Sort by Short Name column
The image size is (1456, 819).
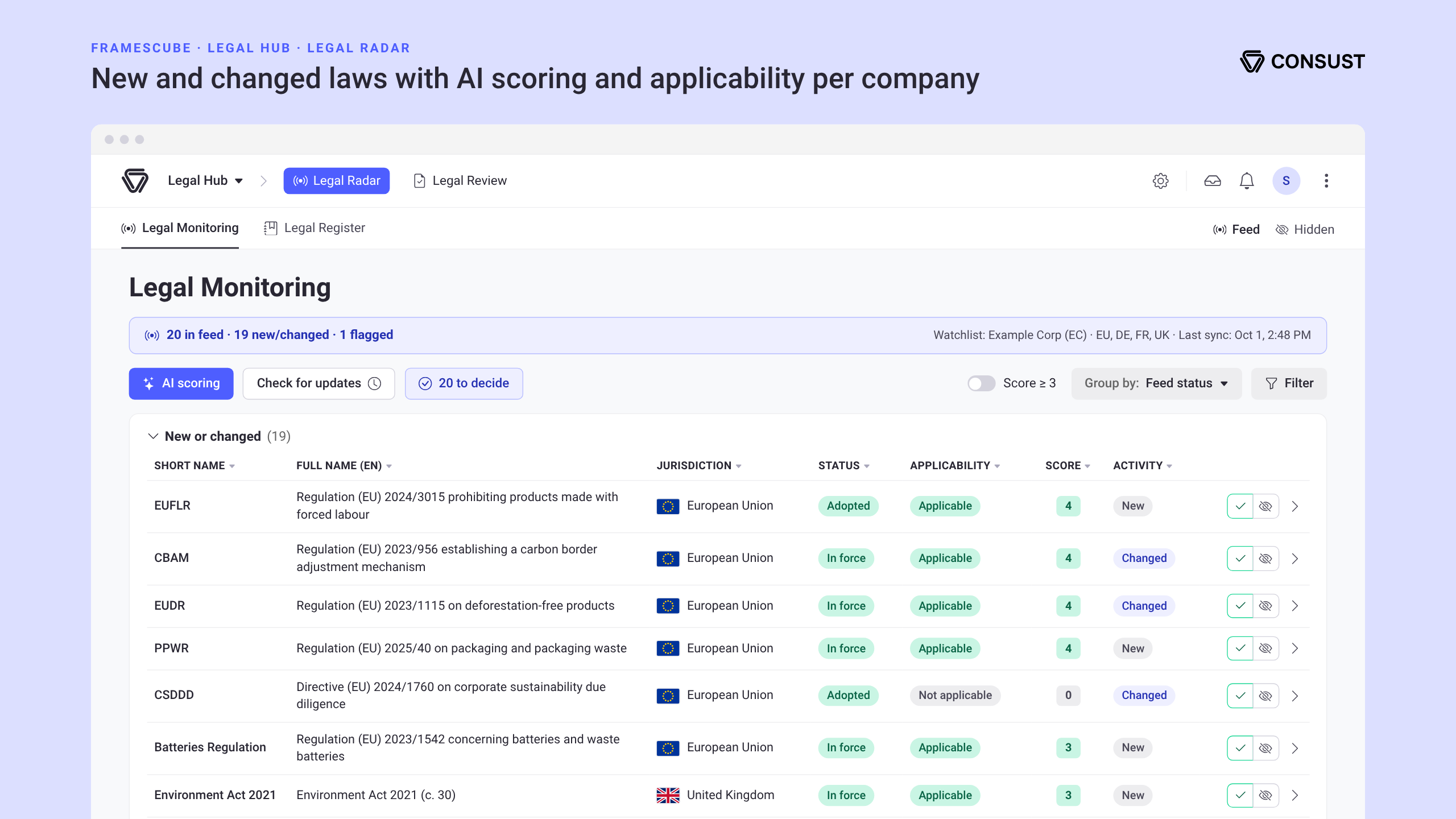(x=194, y=465)
